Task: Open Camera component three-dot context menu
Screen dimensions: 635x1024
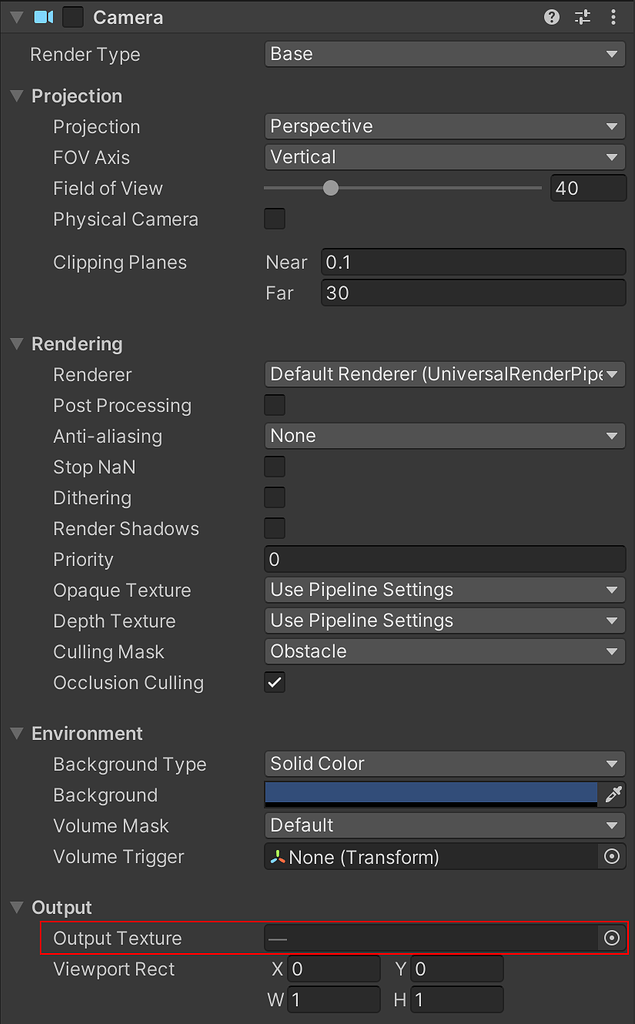Action: [613, 17]
